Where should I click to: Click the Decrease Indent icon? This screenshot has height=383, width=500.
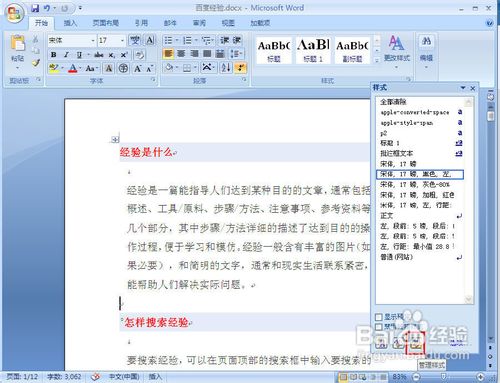point(224,40)
